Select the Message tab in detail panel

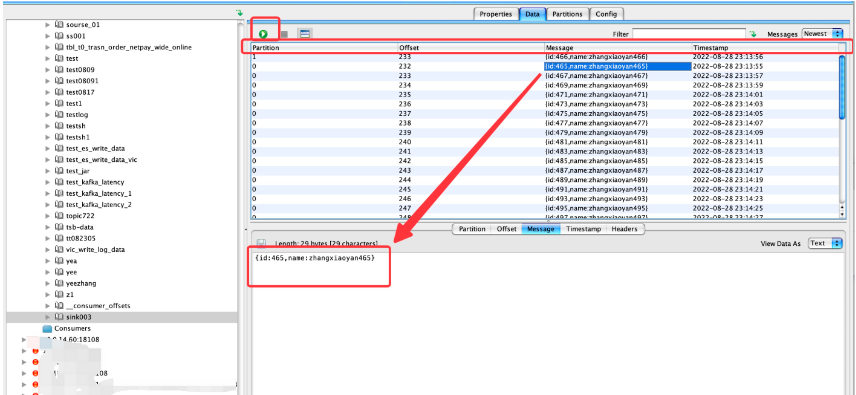[x=541, y=229]
